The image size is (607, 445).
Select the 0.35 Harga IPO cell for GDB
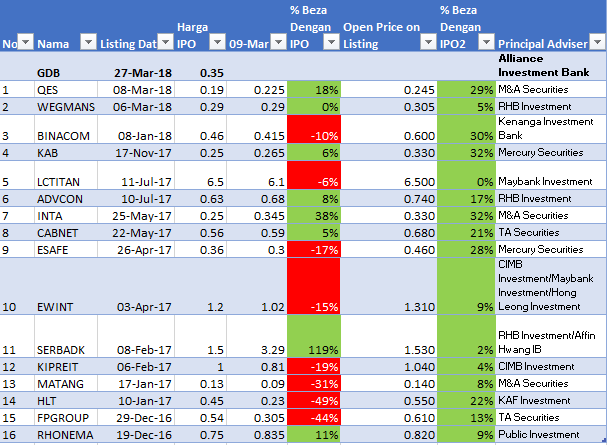click(x=201, y=66)
